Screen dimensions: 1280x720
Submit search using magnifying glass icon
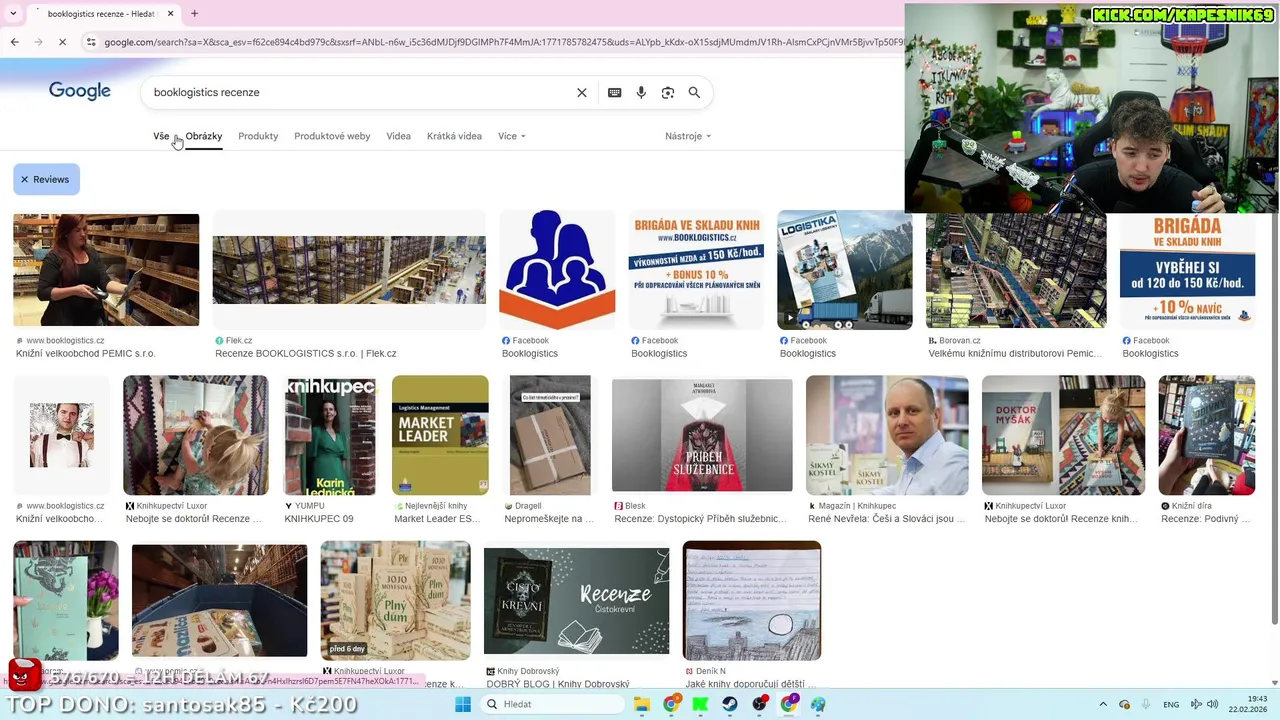[x=694, y=93]
